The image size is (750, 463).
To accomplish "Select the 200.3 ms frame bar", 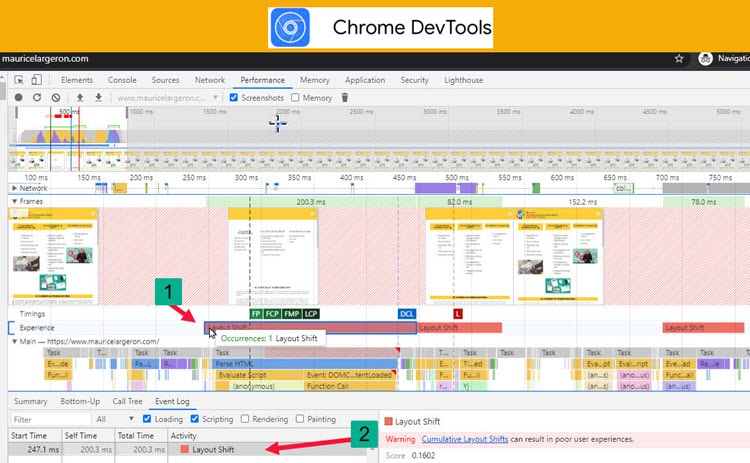I will tap(311, 202).
